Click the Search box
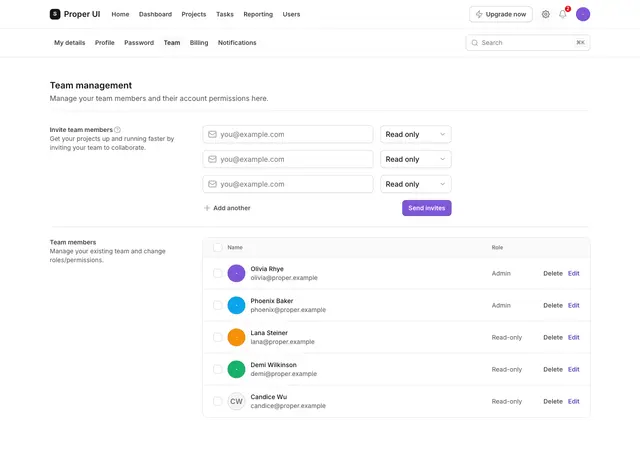 pos(527,43)
